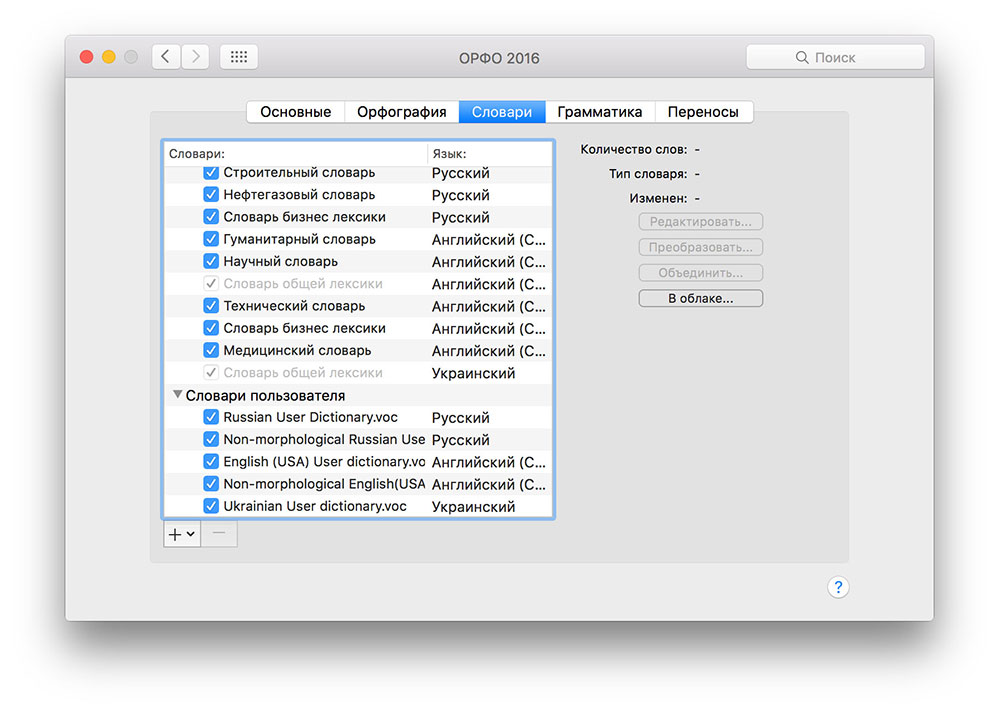Screen dimensions: 1000x710
Task: Toggle Non-morphological Russian User checkbox
Action: [x=210, y=440]
